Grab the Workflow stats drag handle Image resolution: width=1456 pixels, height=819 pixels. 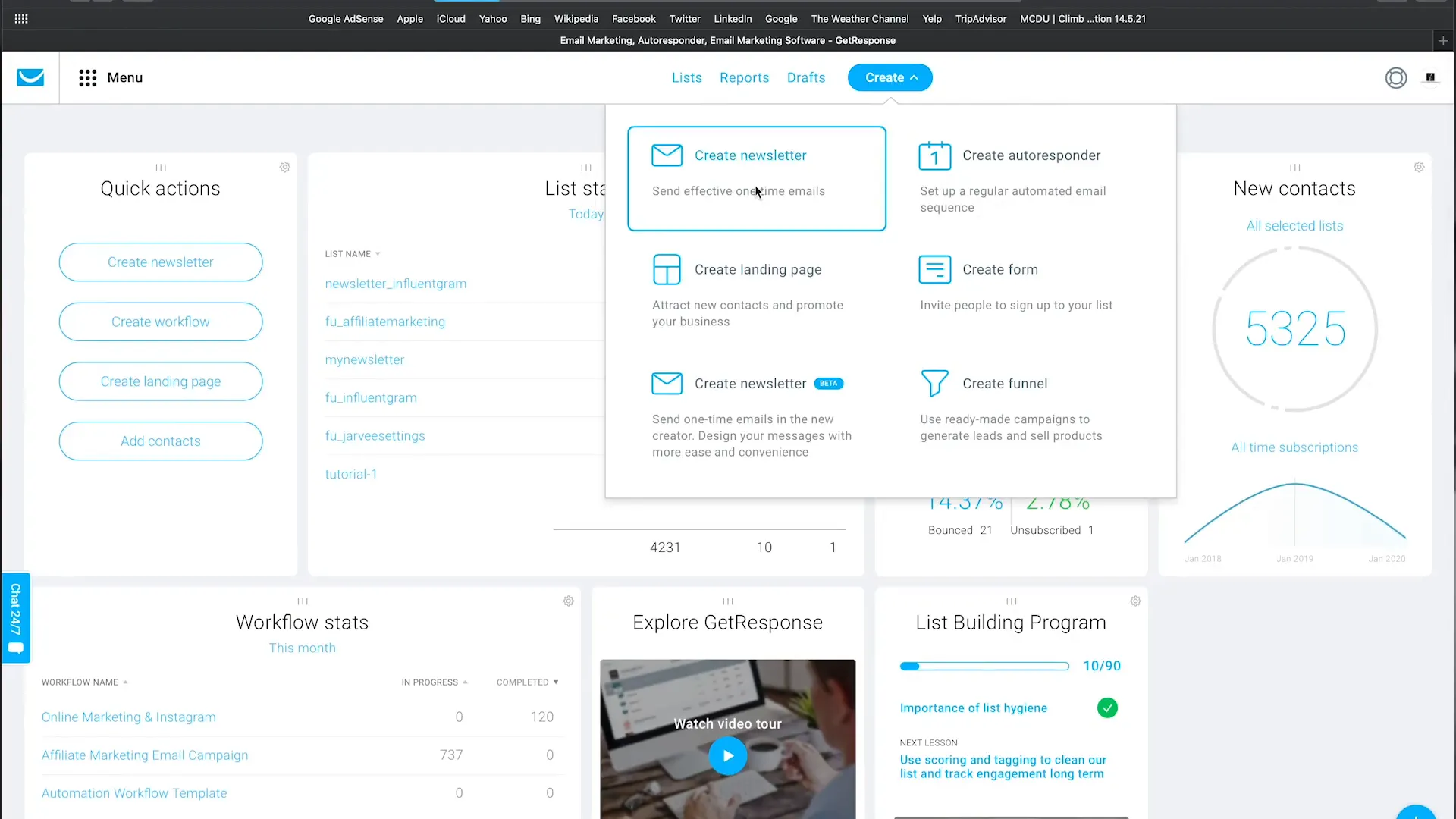[x=303, y=601]
